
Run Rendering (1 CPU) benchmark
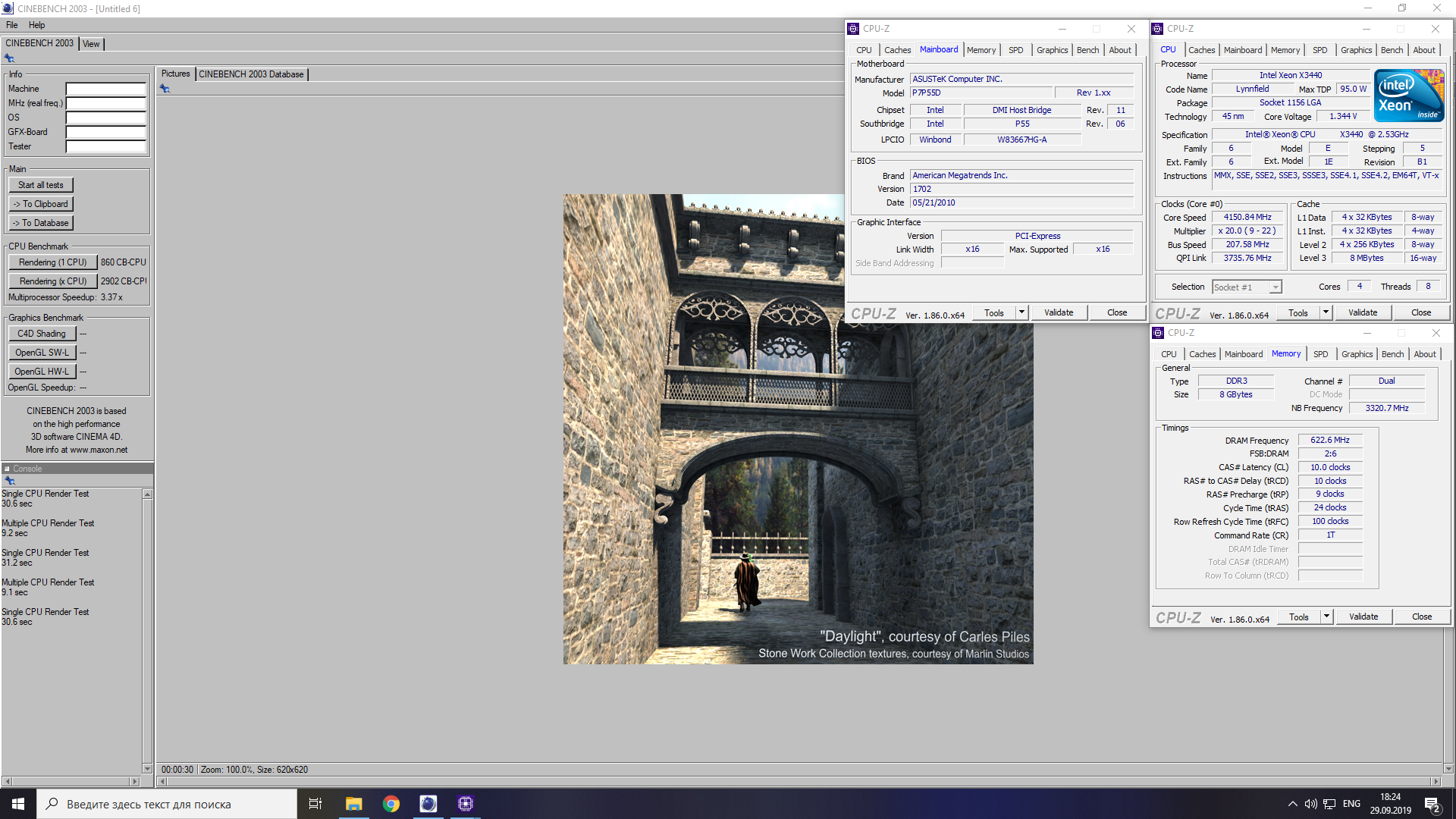53,262
